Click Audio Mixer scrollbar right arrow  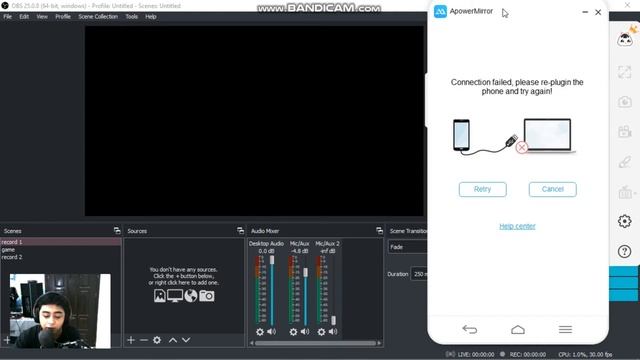pos(380,343)
